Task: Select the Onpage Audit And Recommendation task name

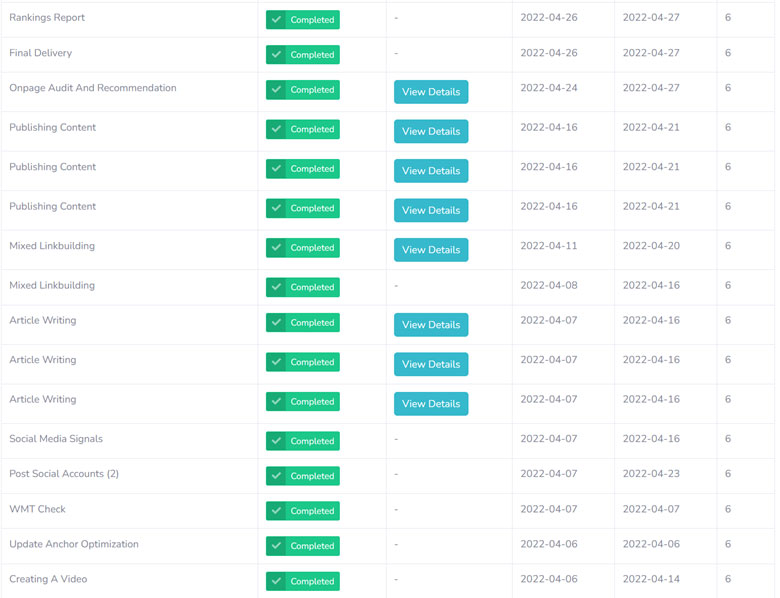Action: [93, 88]
